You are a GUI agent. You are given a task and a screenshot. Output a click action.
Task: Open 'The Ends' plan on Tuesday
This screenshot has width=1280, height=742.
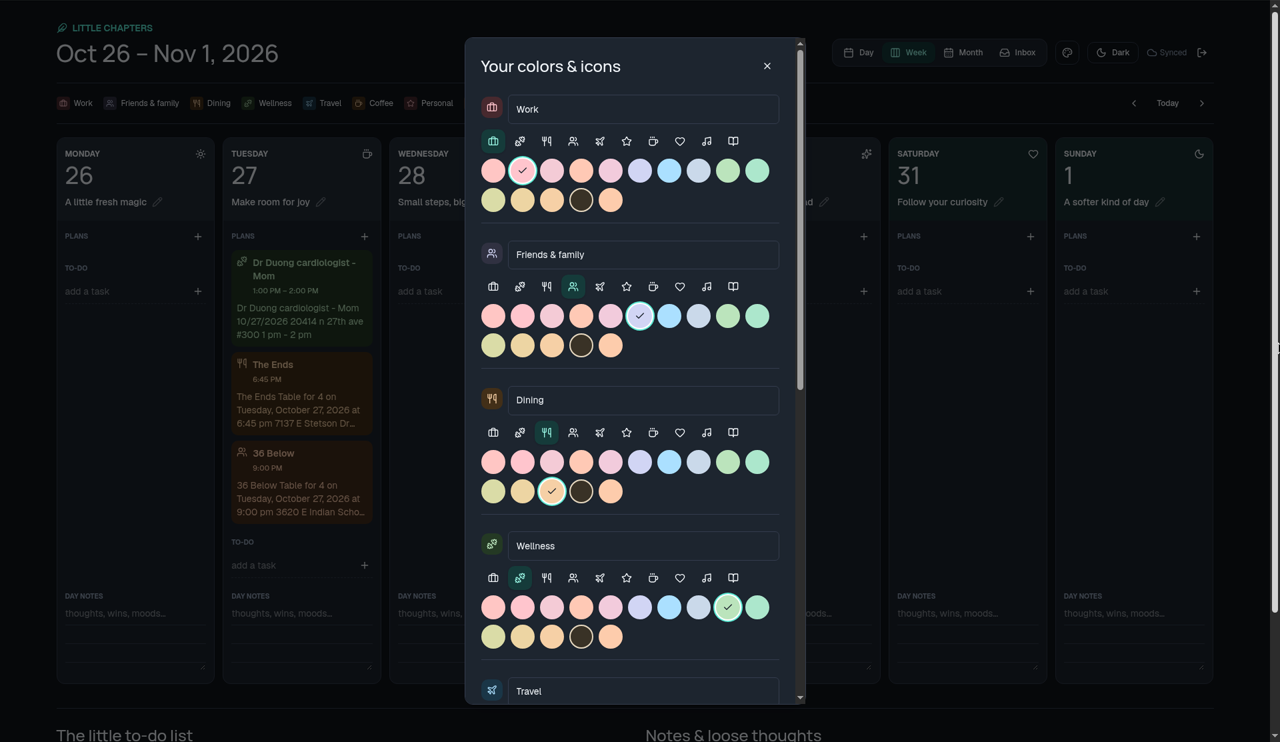point(302,394)
